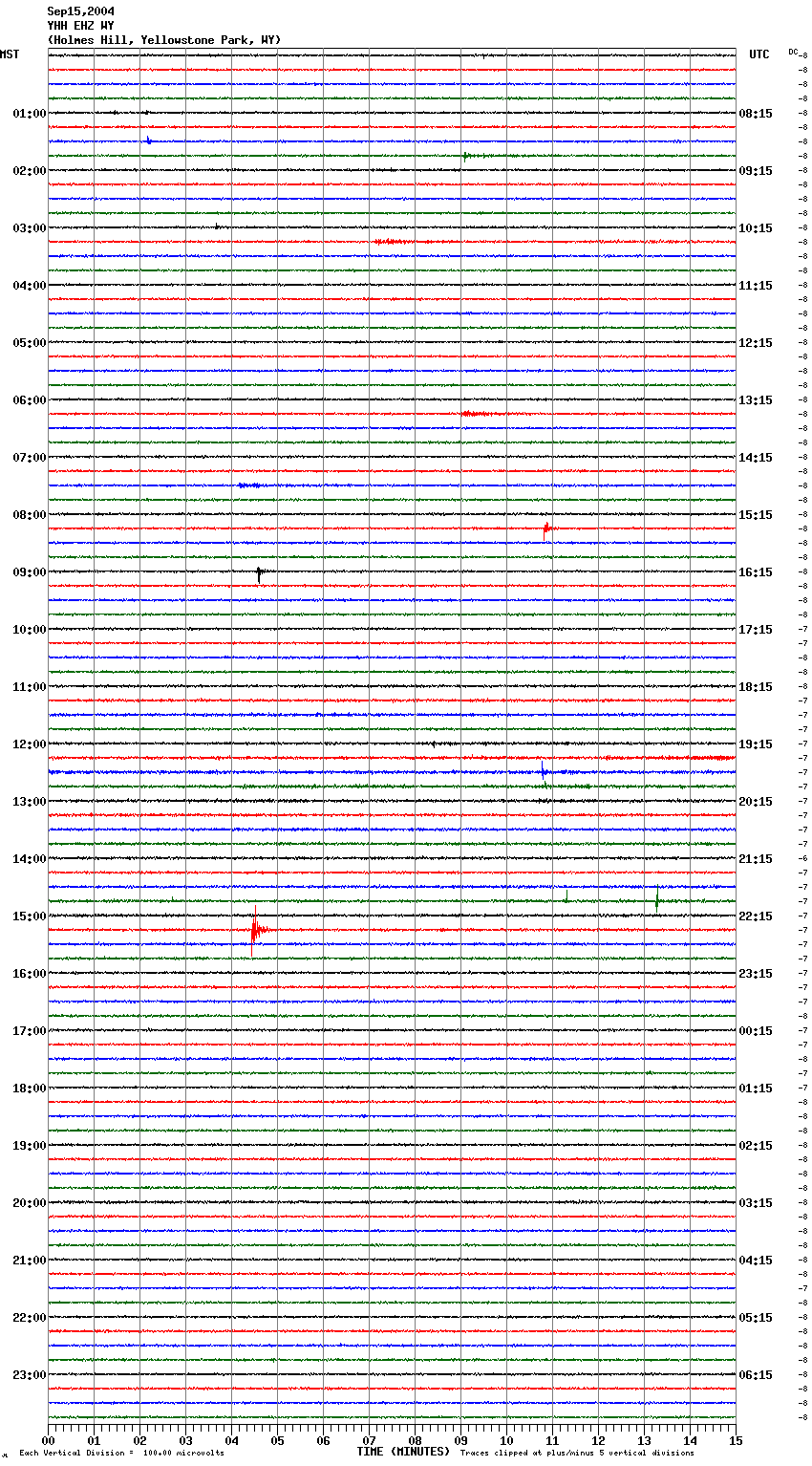Screen dimensions: 812x1466
Task: Select the 03:00 MST time label
Action: [30, 228]
